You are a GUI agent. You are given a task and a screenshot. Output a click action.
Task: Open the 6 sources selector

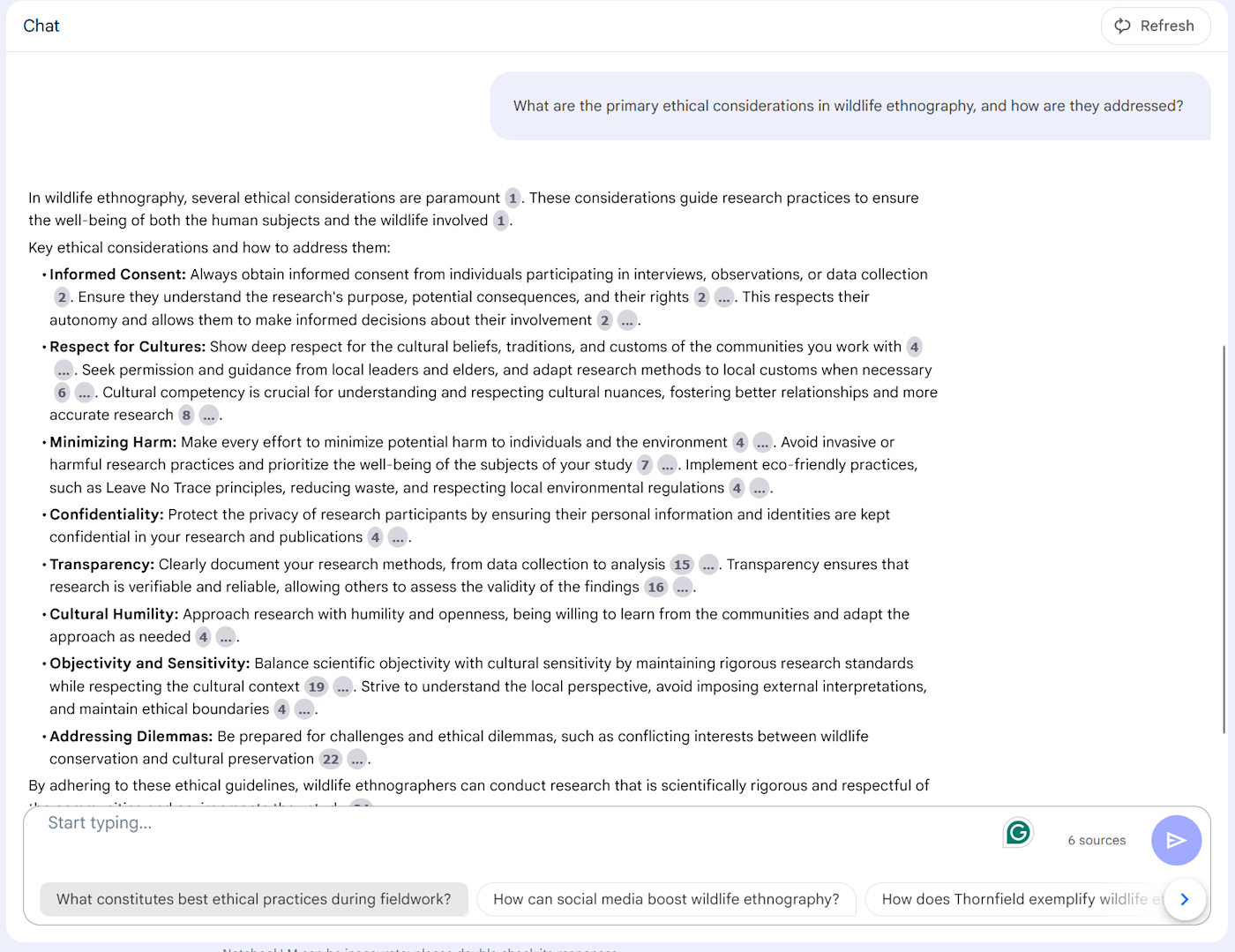point(1097,840)
